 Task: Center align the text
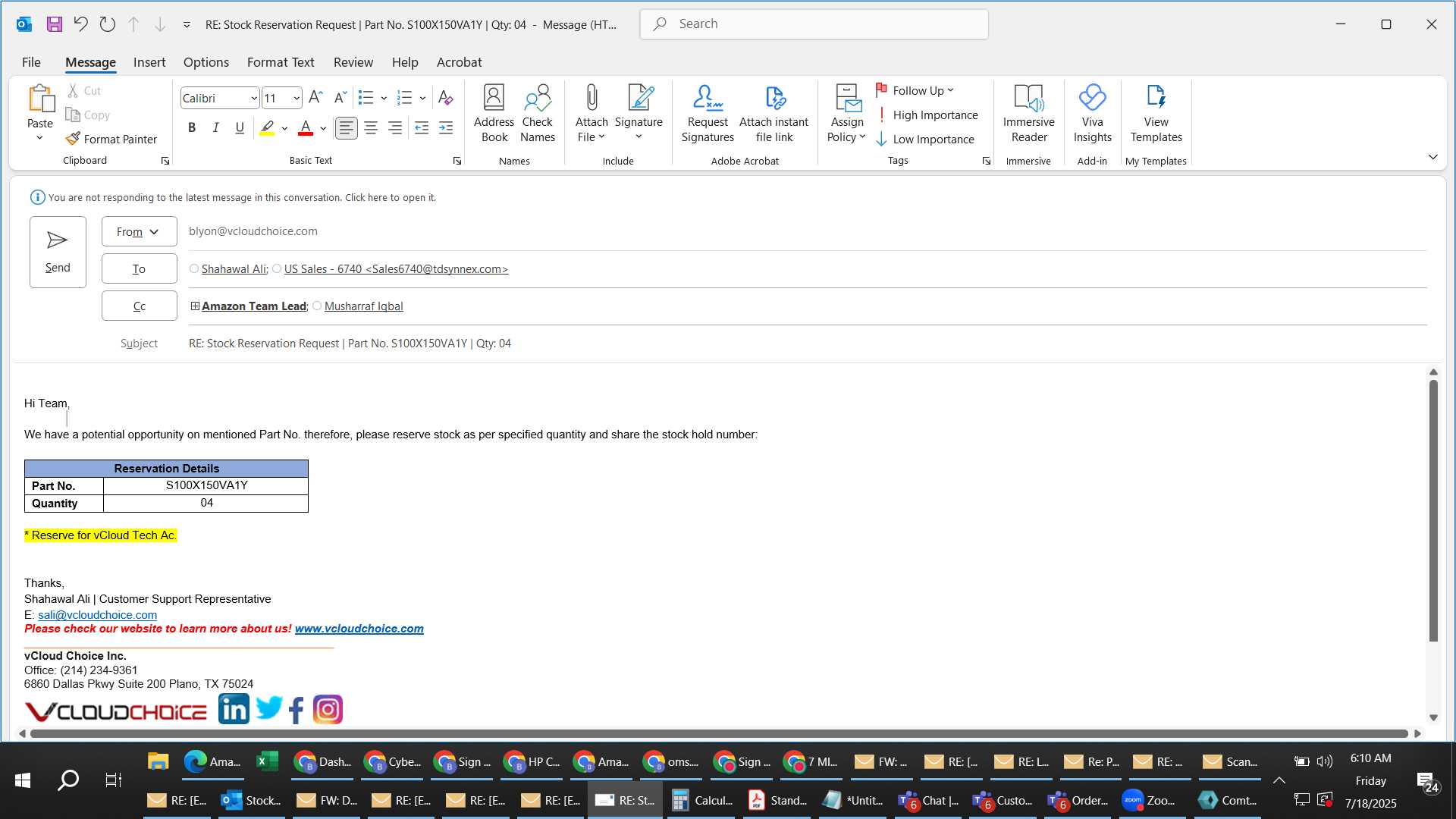pos(371,128)
